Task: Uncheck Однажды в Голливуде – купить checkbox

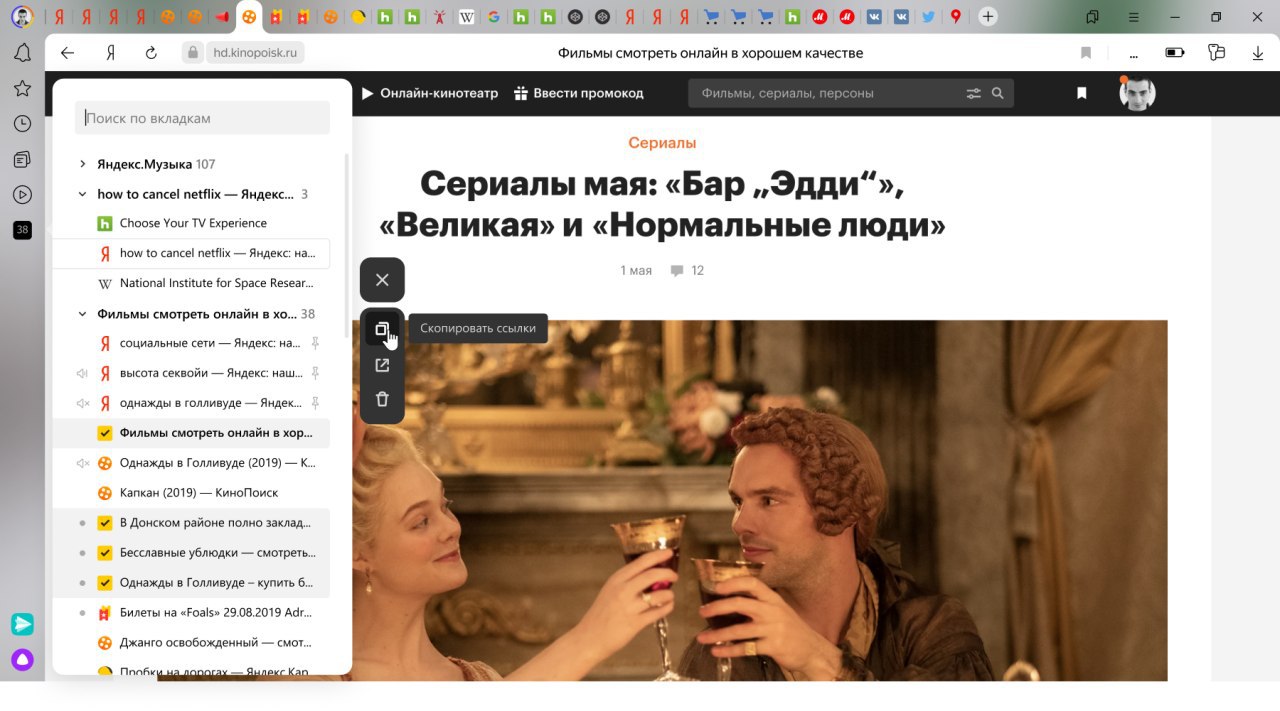Action: point(104,583)
